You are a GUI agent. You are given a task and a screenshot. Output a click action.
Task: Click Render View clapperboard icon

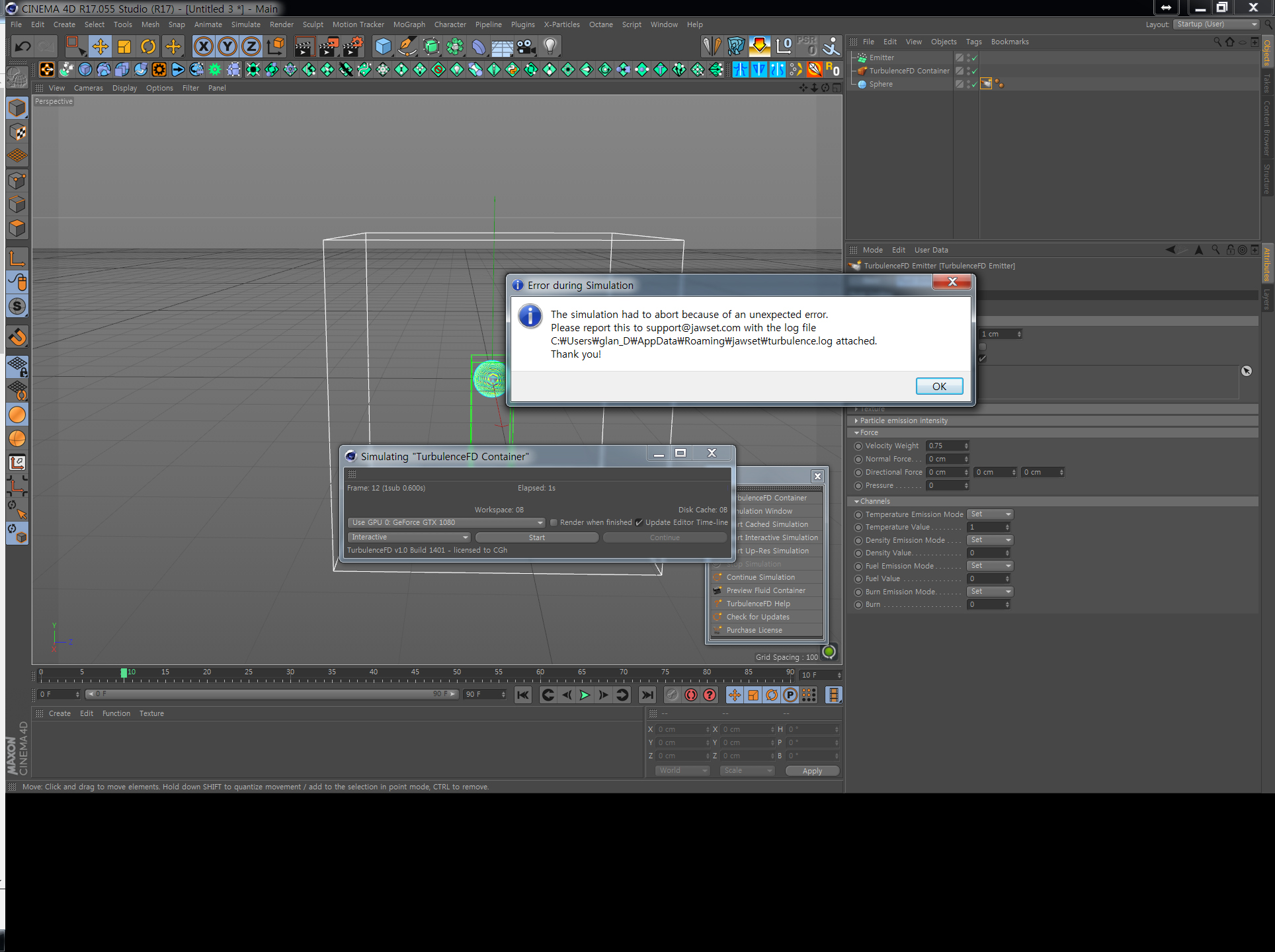point(304,46)
